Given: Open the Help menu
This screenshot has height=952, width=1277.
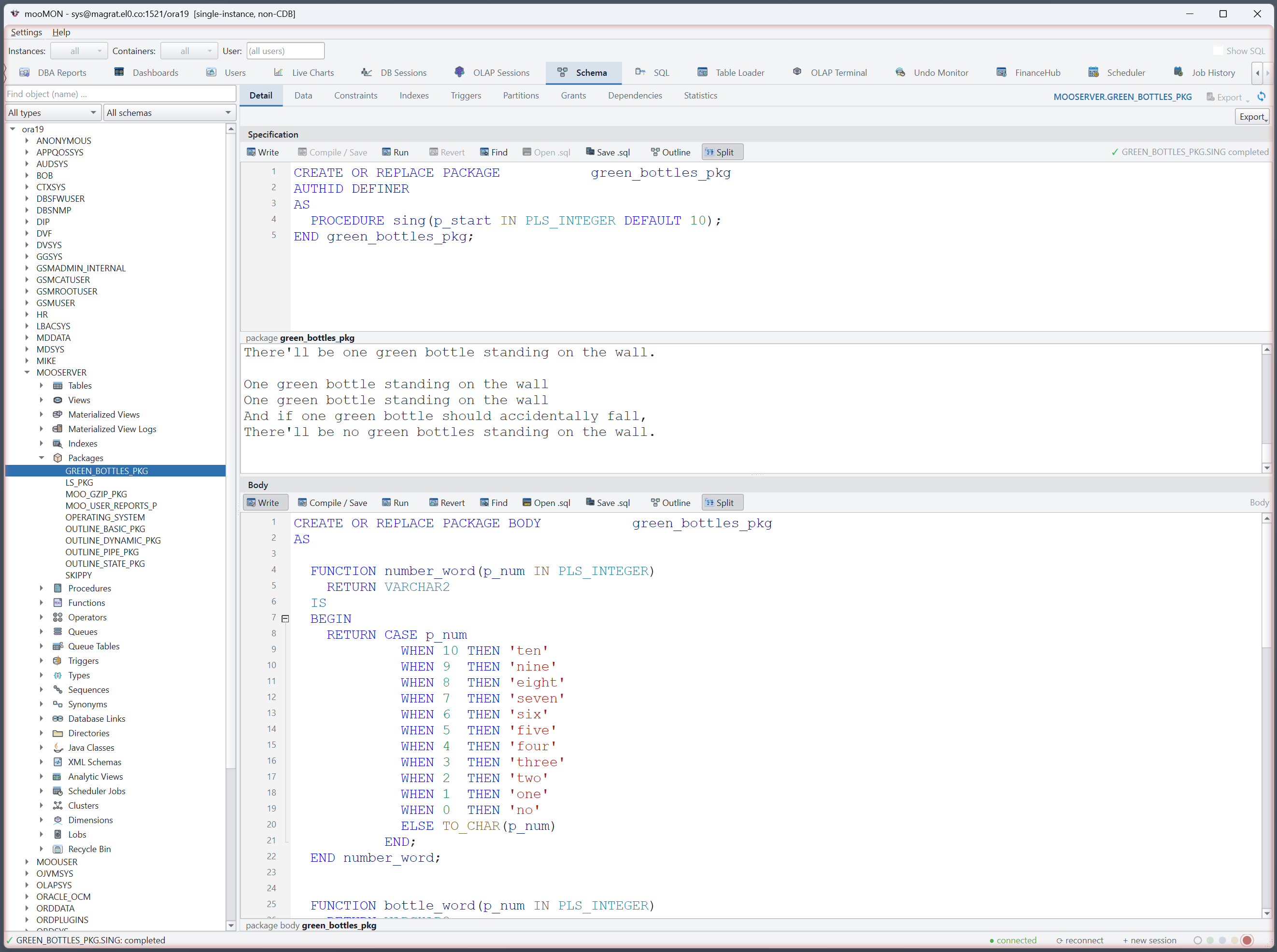Looking at the screenshot, I should click(61, 32).
